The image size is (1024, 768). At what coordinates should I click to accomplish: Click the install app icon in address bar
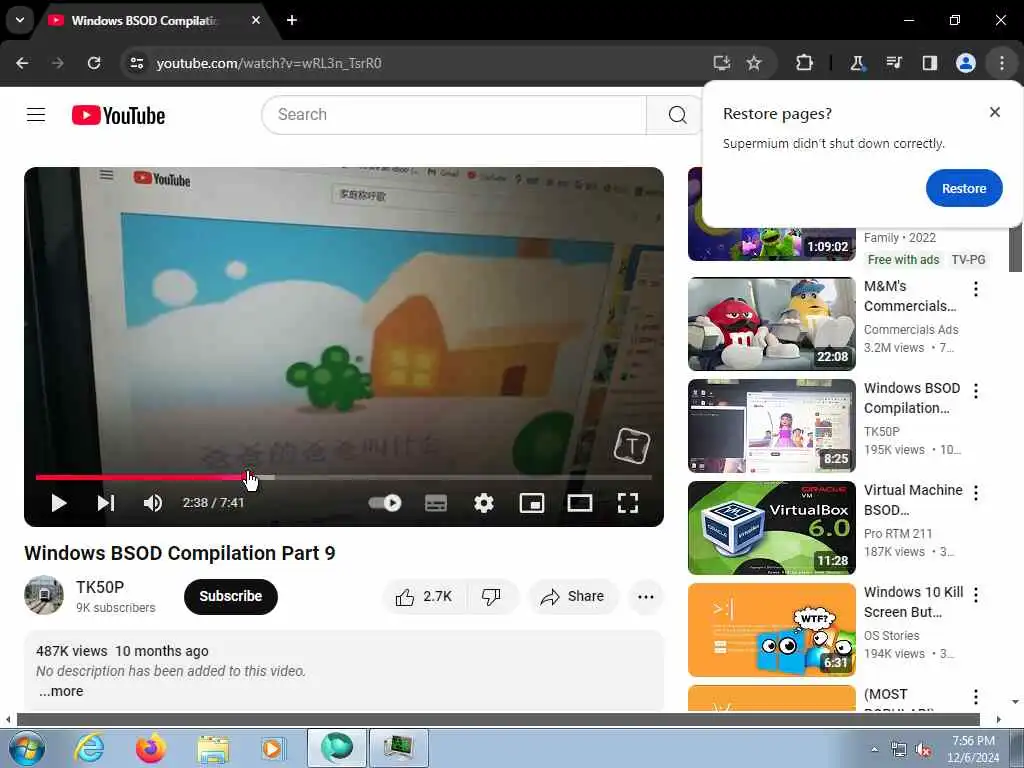coord(721,63)
